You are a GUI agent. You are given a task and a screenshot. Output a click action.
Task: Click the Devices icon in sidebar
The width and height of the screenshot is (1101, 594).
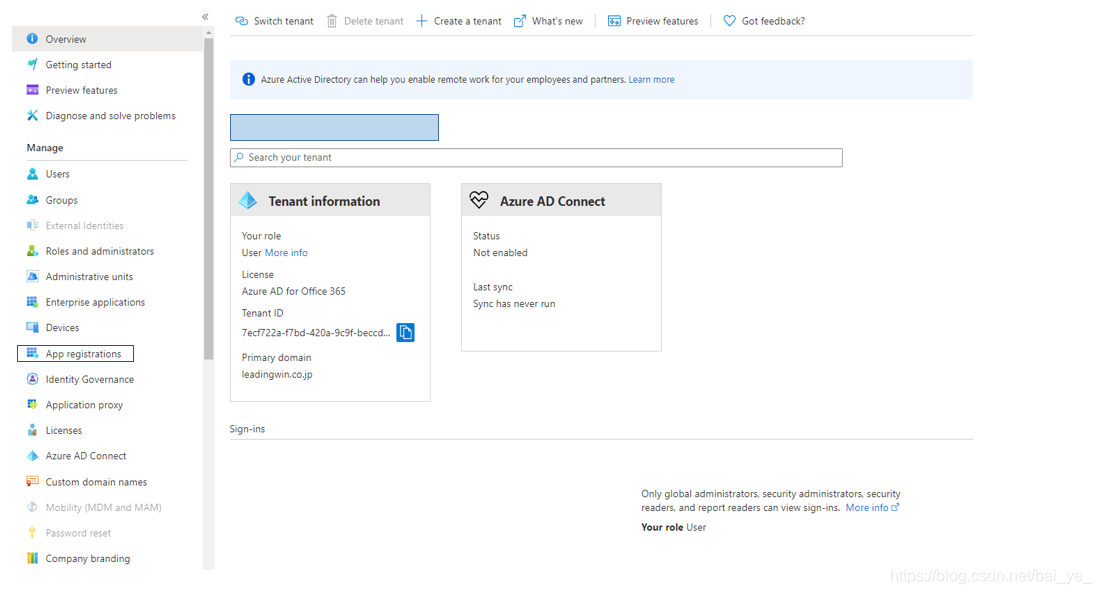(x=32, y=327)
